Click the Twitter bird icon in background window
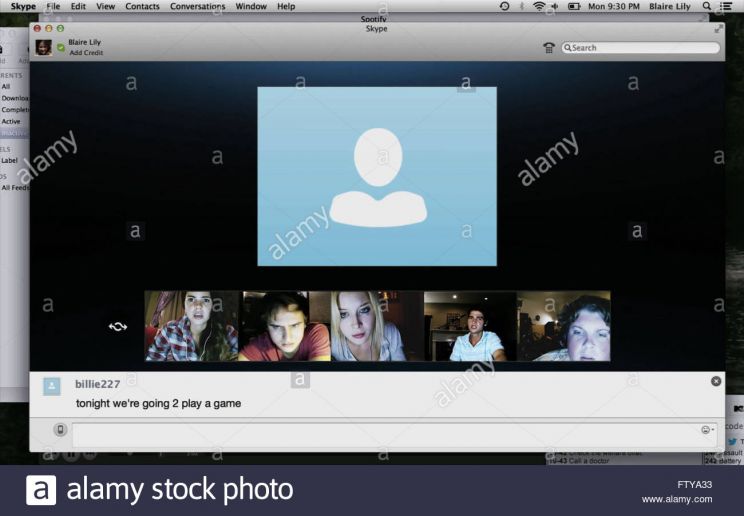This screenshot has height=516, width=744. [733, 441]
